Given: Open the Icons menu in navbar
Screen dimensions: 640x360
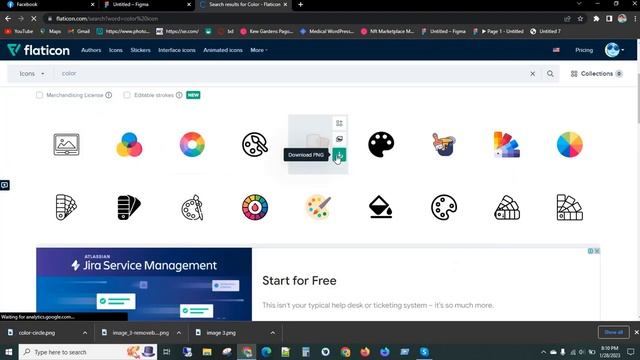Looking at the screenshot, I should [116, 50].
